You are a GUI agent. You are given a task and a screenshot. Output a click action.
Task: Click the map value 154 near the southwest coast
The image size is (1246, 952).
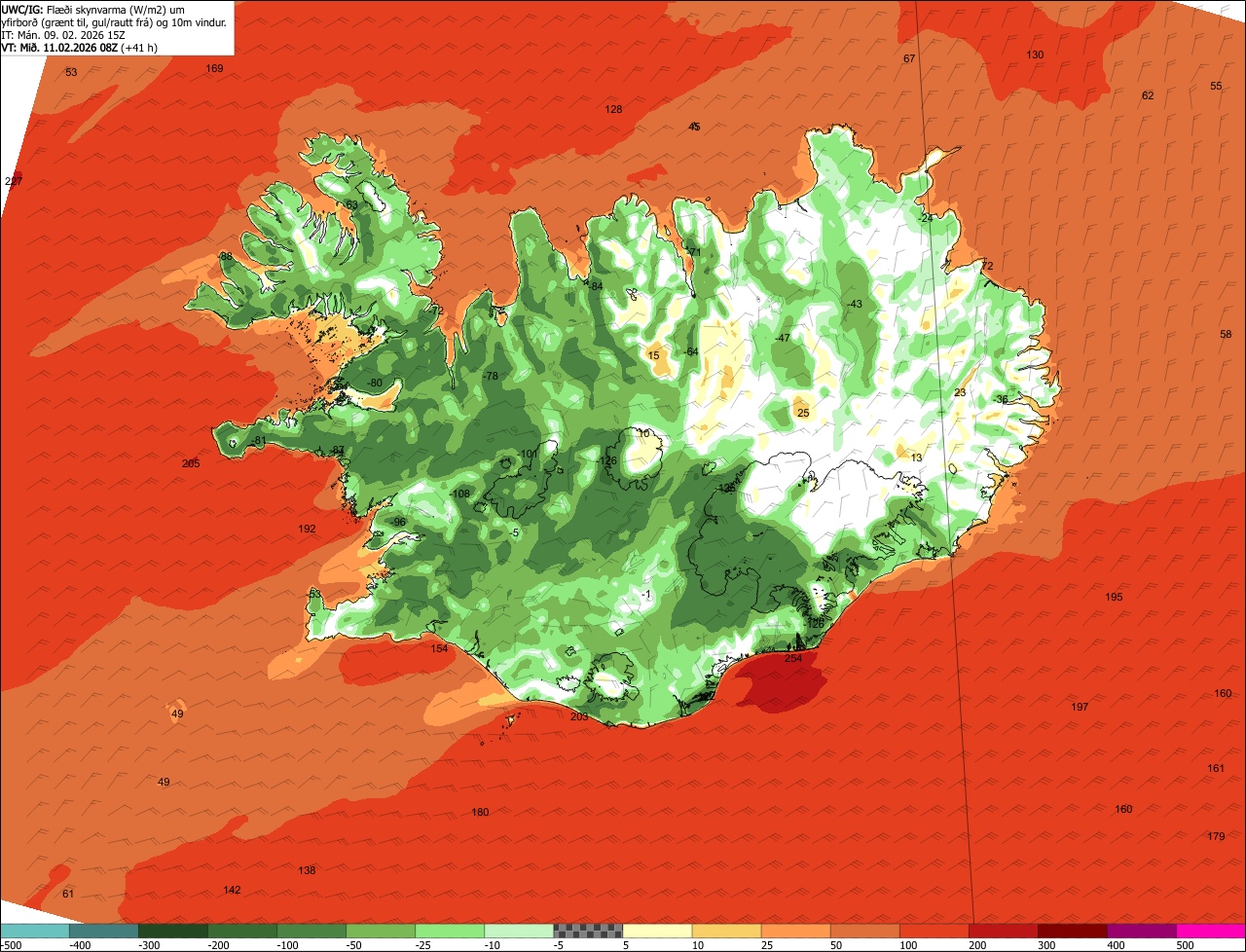click(x=440, y=648)
